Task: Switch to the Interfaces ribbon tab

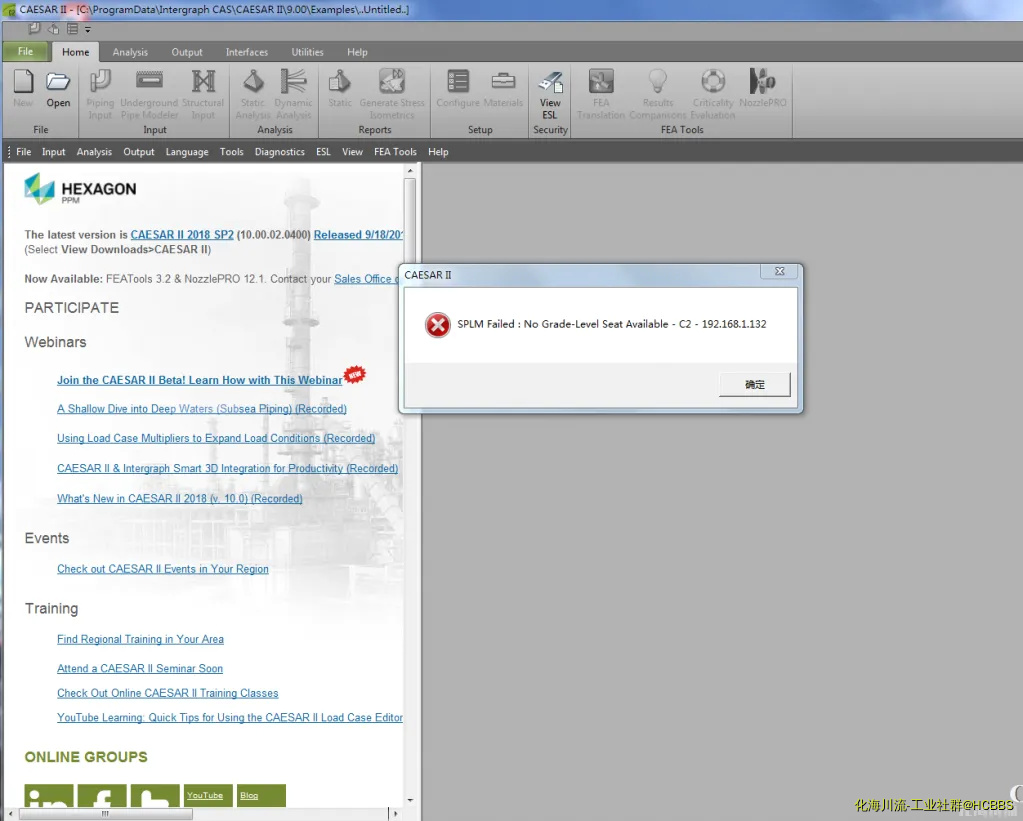Action: [x=247, y=52]
